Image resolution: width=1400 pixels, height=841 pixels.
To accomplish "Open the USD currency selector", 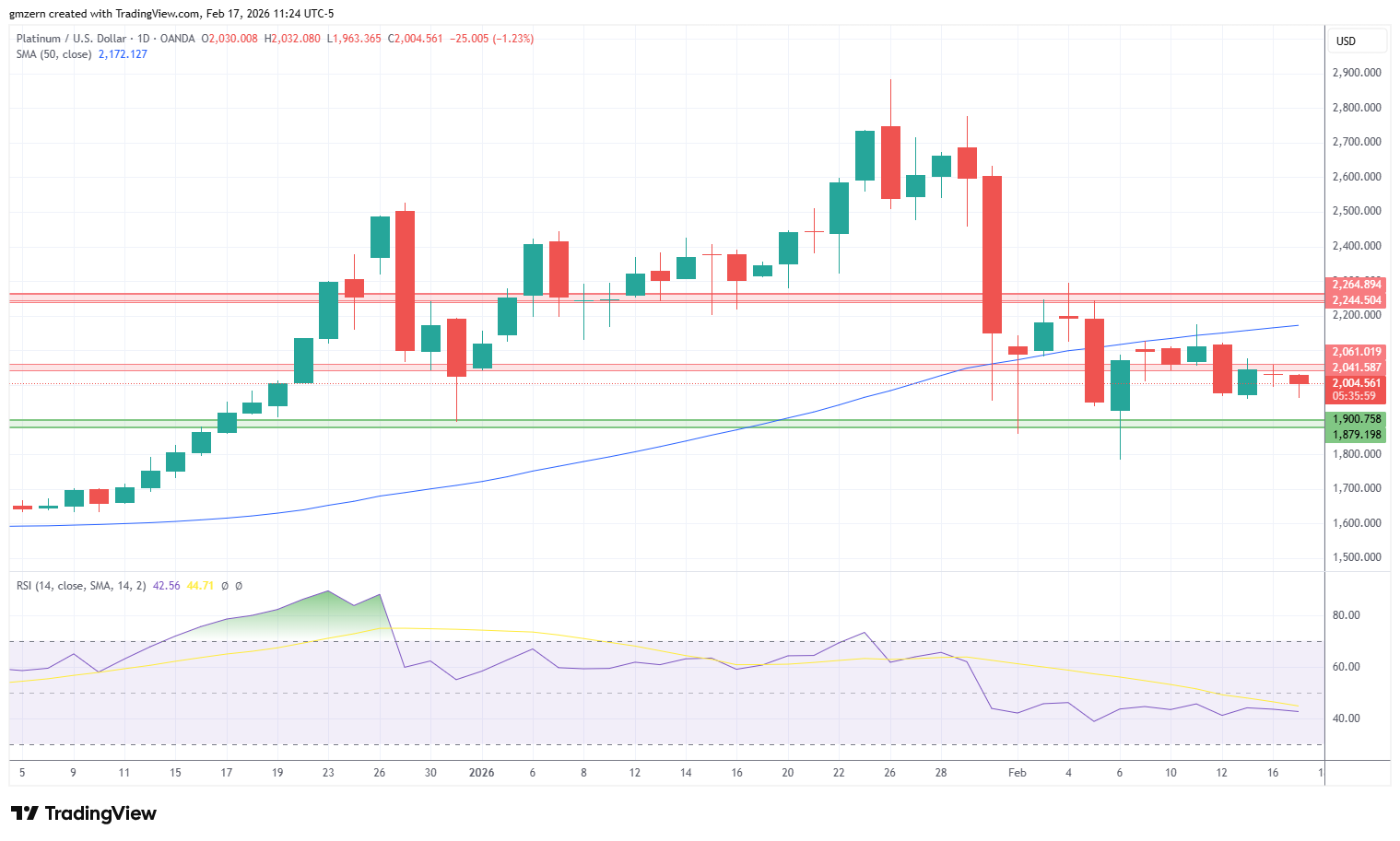I will (x=1357, y=41).
